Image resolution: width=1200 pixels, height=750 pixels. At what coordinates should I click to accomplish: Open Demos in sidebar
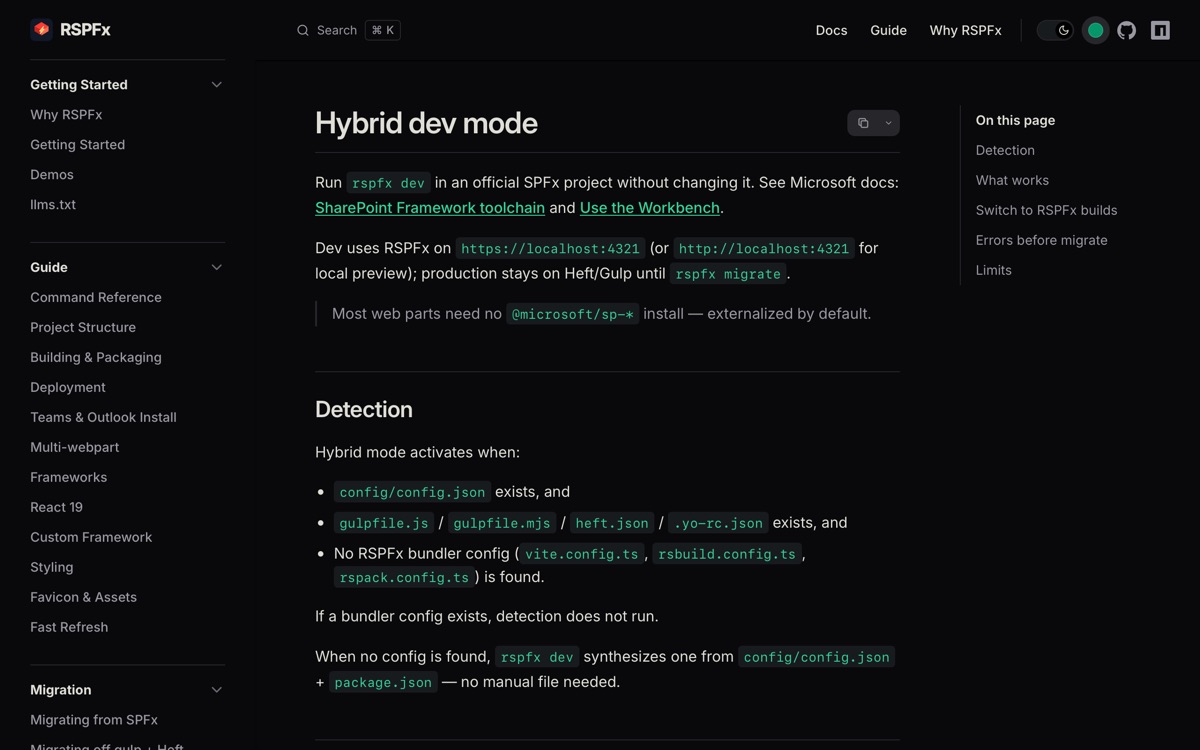pos(52,175)
